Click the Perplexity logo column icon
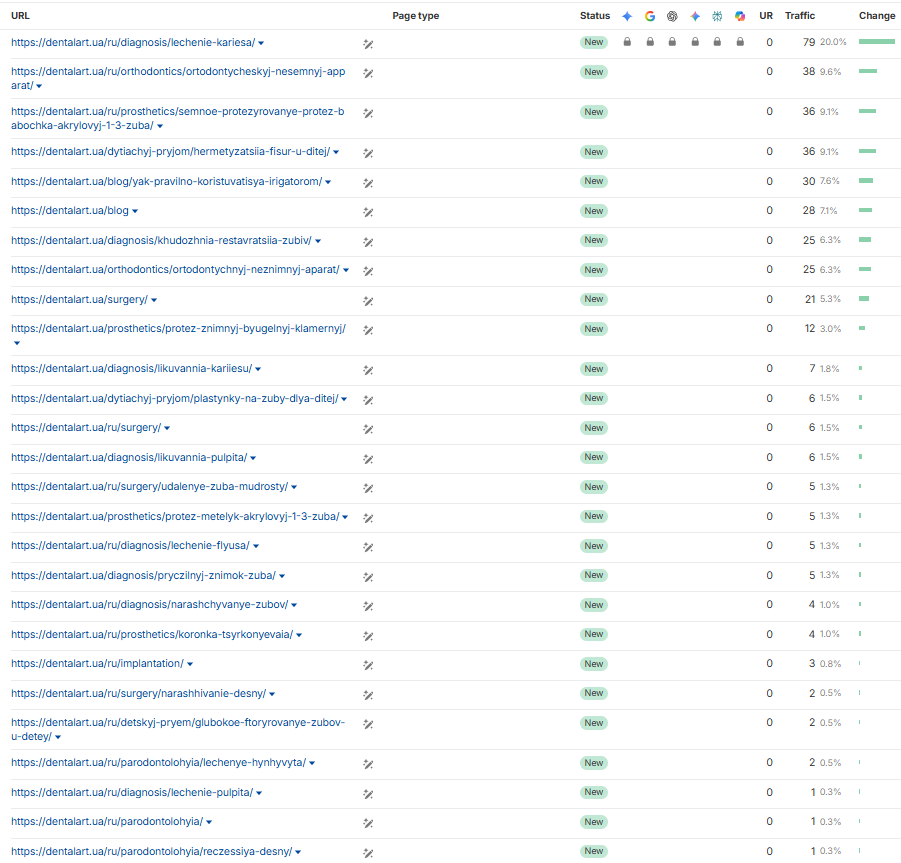Viewport: 901px width, 863px height. tap(717, 16)
